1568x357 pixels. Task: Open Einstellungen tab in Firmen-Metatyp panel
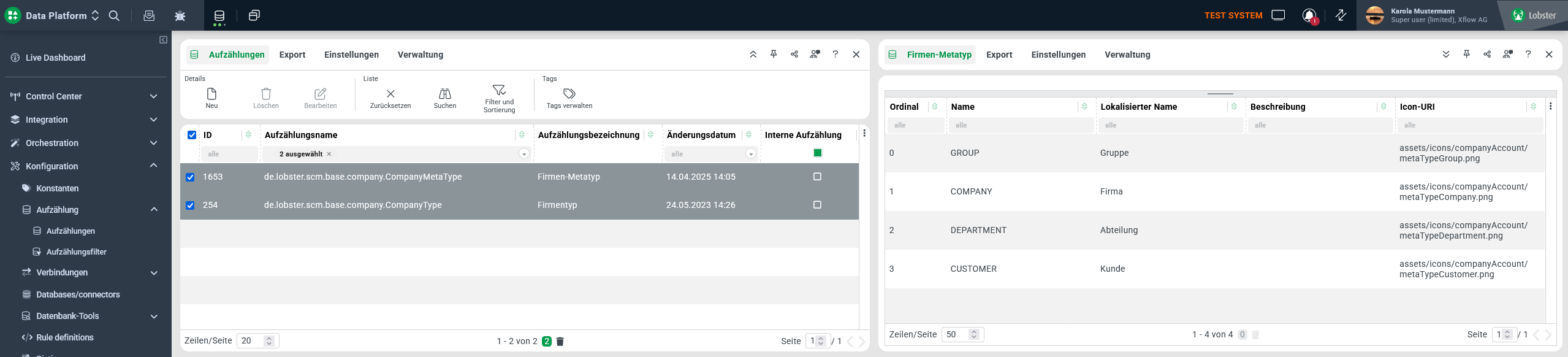(x=1058, y=55)
